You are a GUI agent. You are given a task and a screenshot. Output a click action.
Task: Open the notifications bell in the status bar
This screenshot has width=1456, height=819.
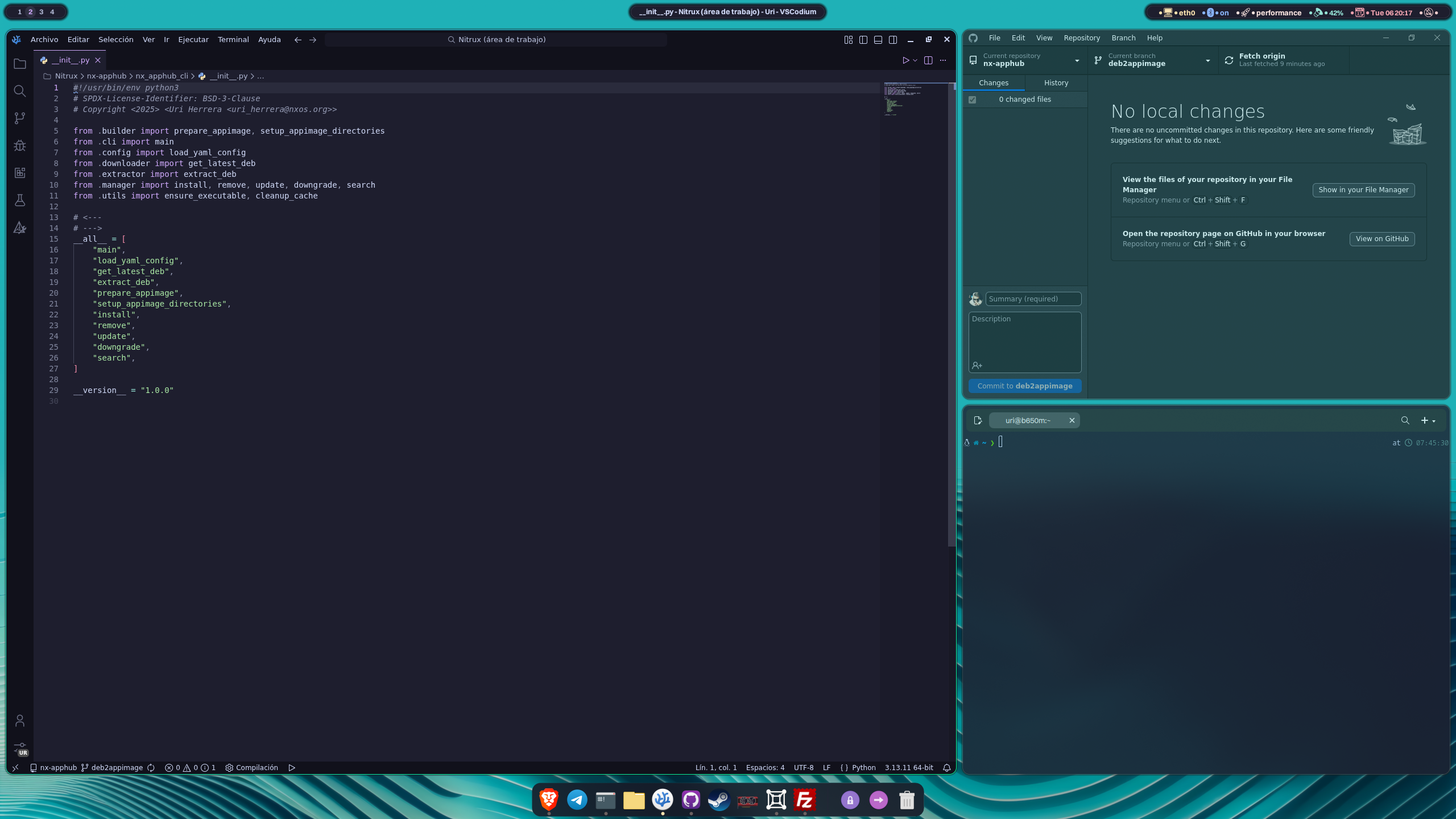[946, 768]
